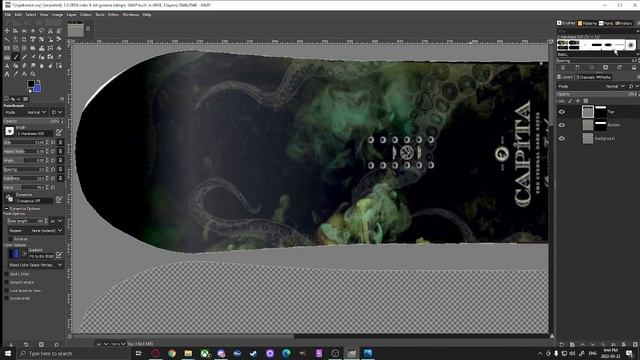Select the Text tool

[x=7, y=74]
